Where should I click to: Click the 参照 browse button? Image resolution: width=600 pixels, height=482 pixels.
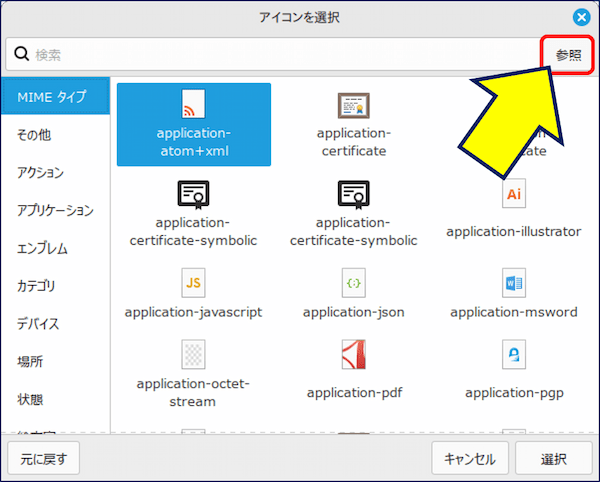coord(568,55)
